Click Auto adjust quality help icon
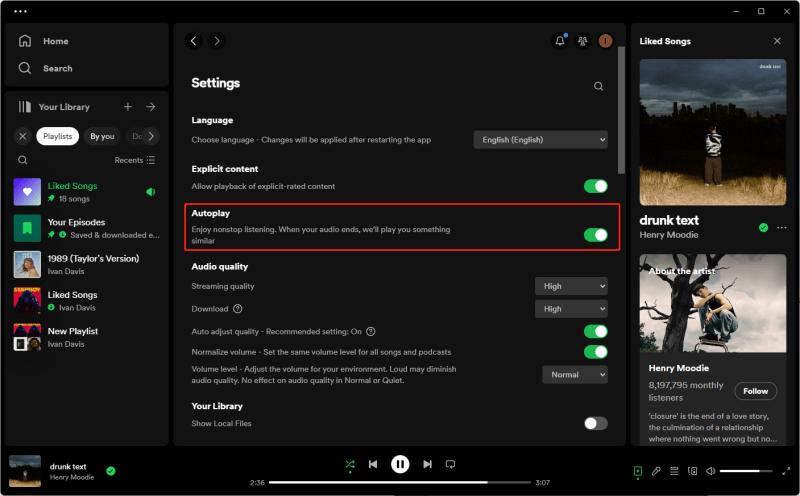This screenshot has height=496, width=800. click(371, 332)
